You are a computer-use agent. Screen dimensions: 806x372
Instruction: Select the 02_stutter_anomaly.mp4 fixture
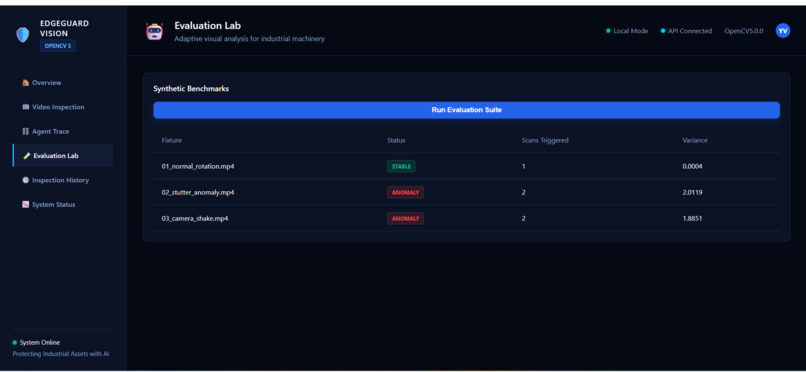[x=198, y=193]
